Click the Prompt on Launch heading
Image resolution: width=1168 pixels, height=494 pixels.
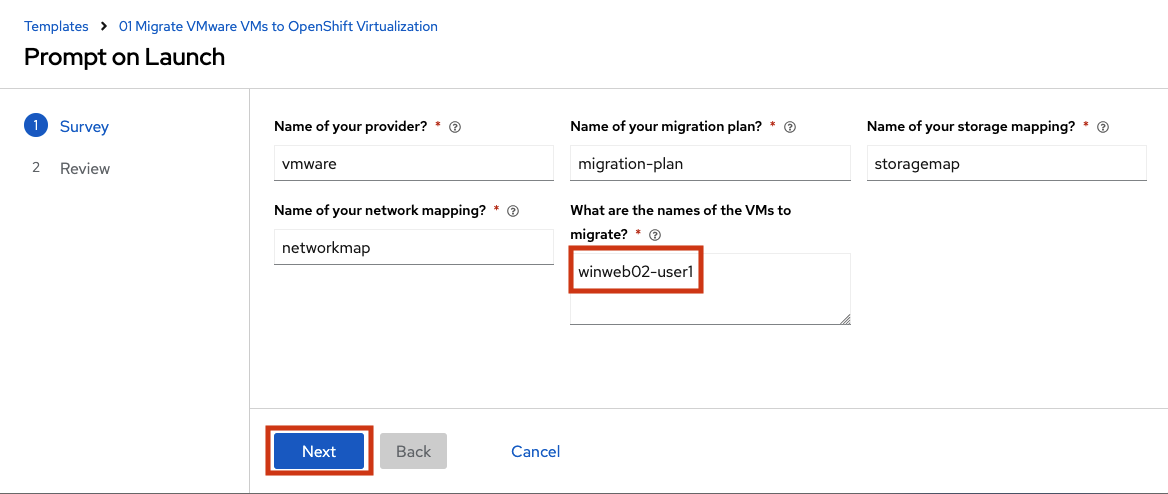point(124,57)
